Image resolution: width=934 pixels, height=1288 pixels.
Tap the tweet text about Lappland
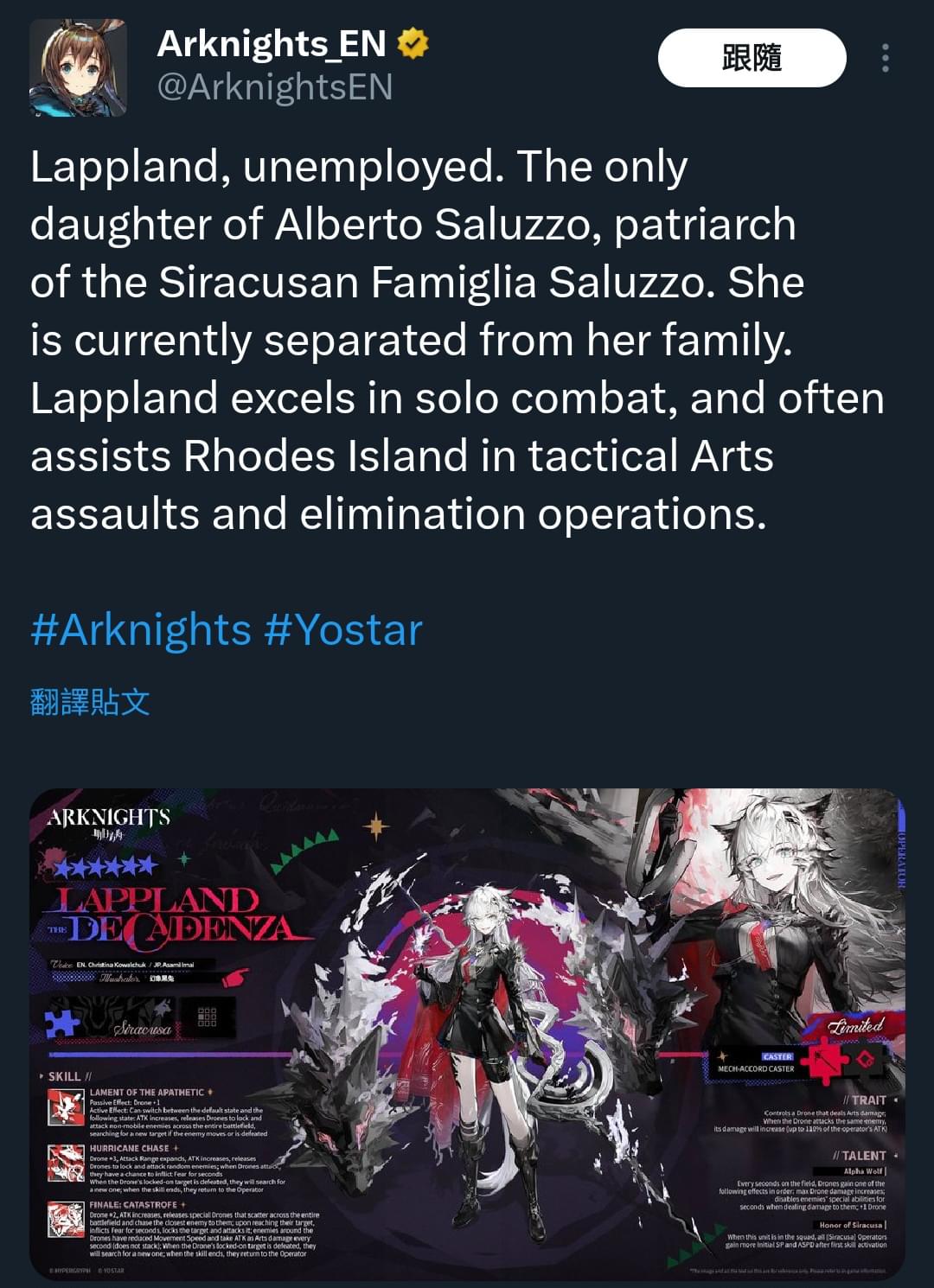pos(457,341)
